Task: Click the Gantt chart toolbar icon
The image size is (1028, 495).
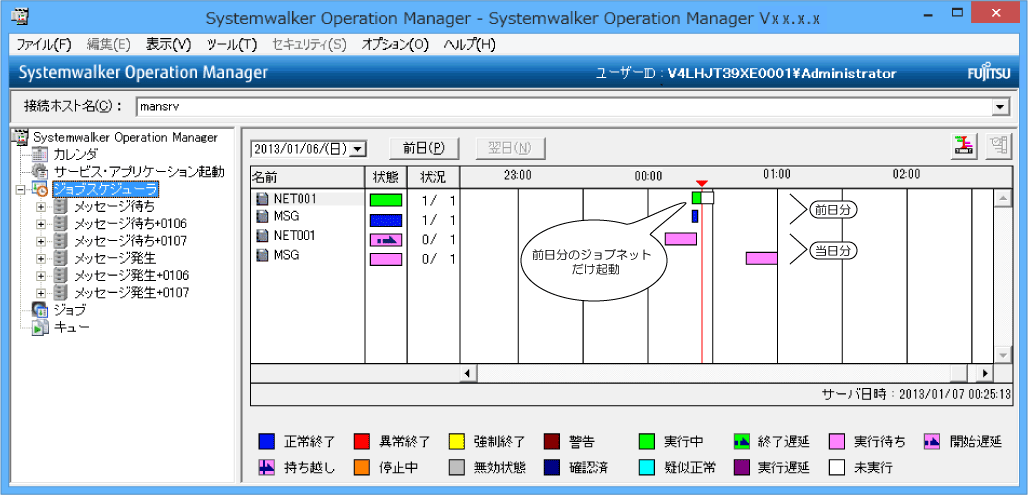Action: pyautogui.click(x=964, y=147)
